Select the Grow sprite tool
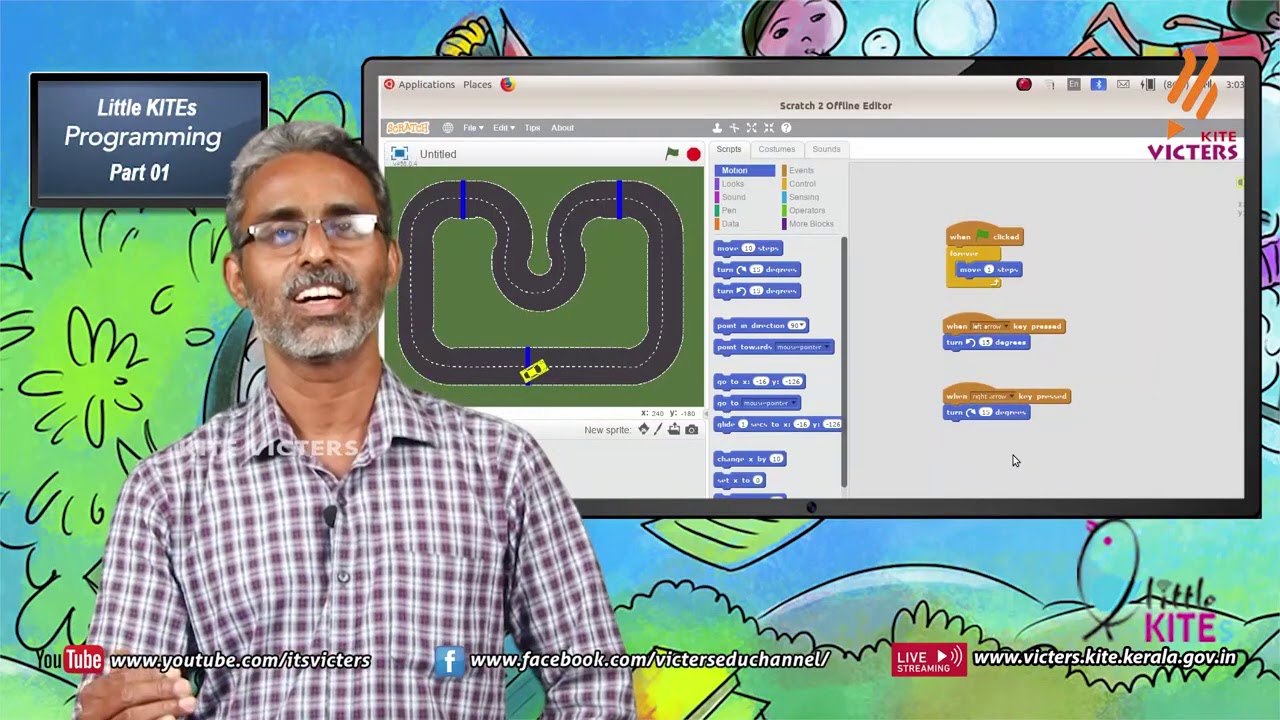The image size is (1280, 720). coord(751,128)
